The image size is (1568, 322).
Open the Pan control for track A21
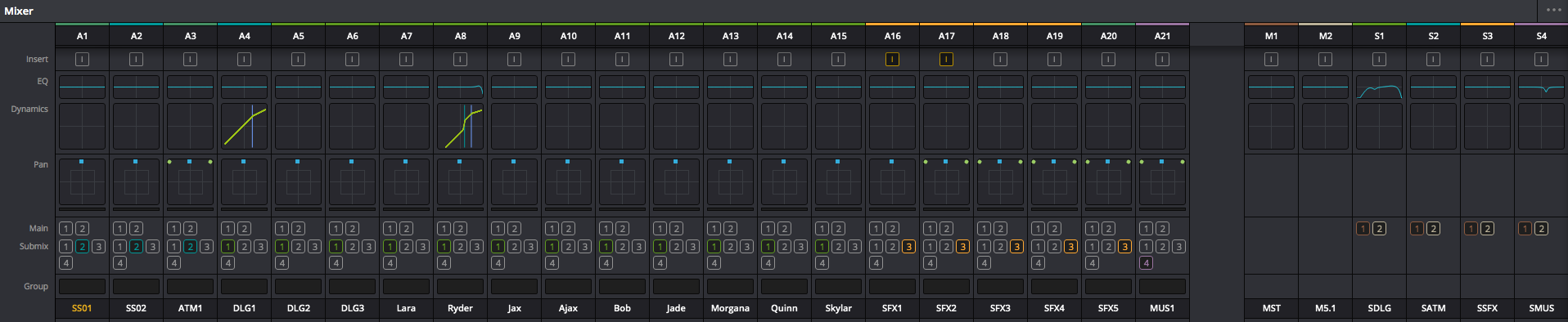1162,181
